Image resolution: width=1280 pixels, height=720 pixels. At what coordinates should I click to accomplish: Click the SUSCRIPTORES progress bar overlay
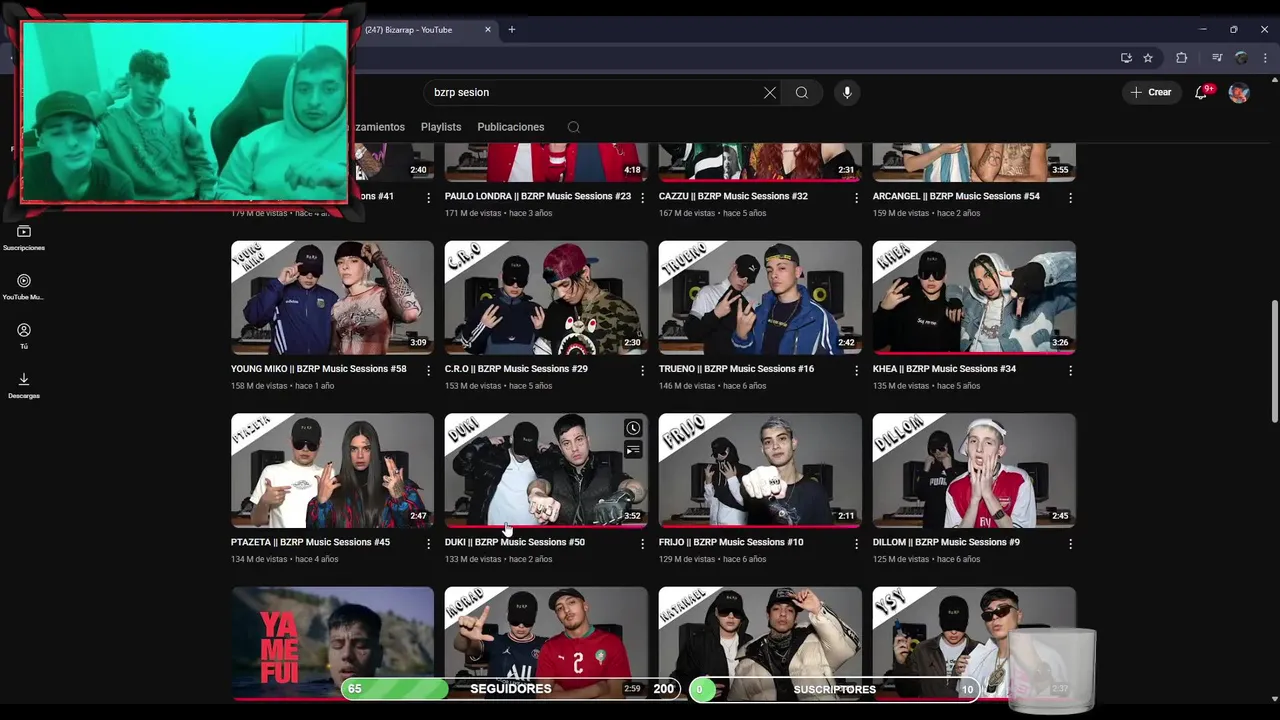[x=835, y=689]
